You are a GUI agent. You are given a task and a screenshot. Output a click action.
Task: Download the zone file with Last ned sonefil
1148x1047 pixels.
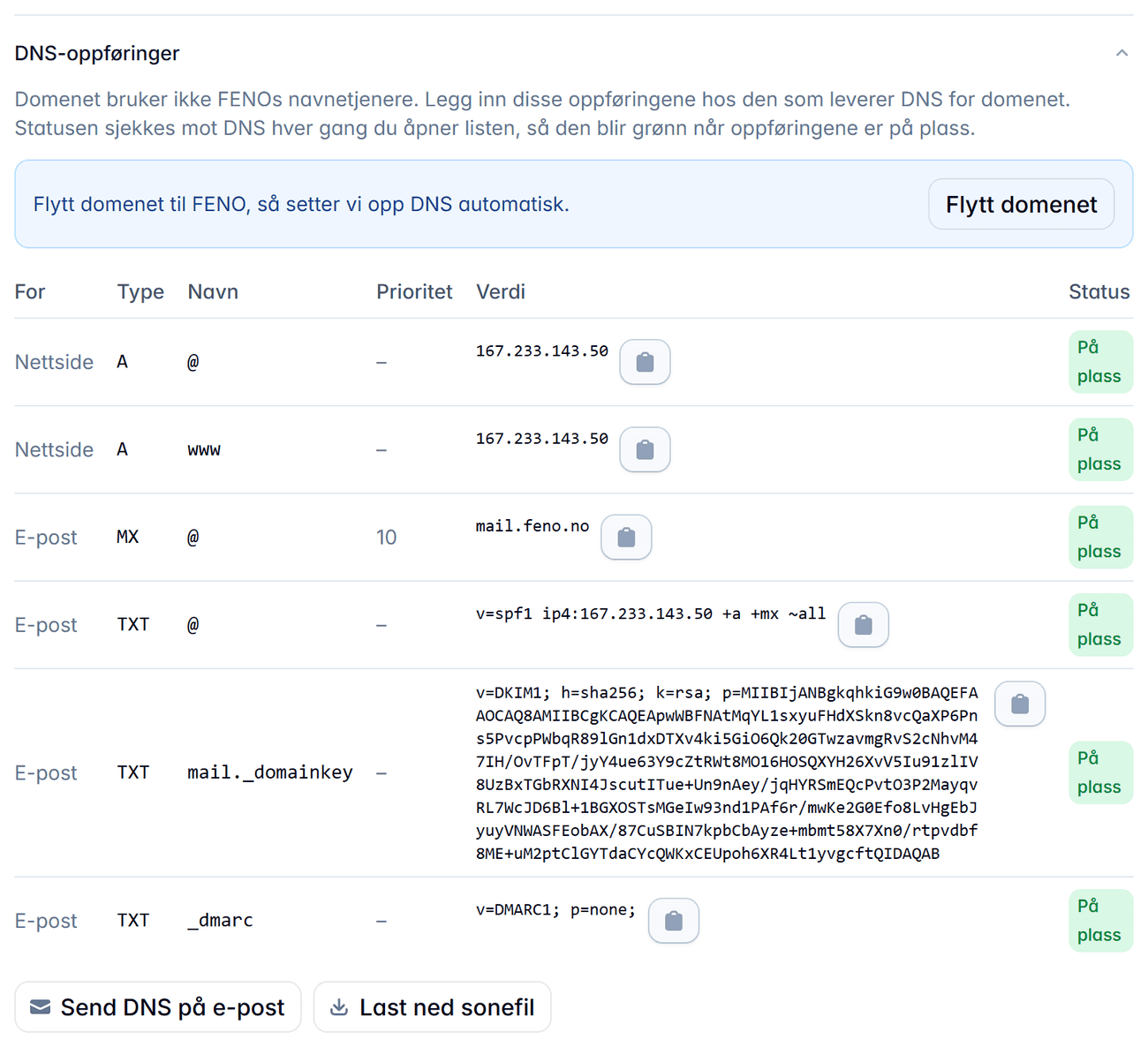[x=433, y=1007]
